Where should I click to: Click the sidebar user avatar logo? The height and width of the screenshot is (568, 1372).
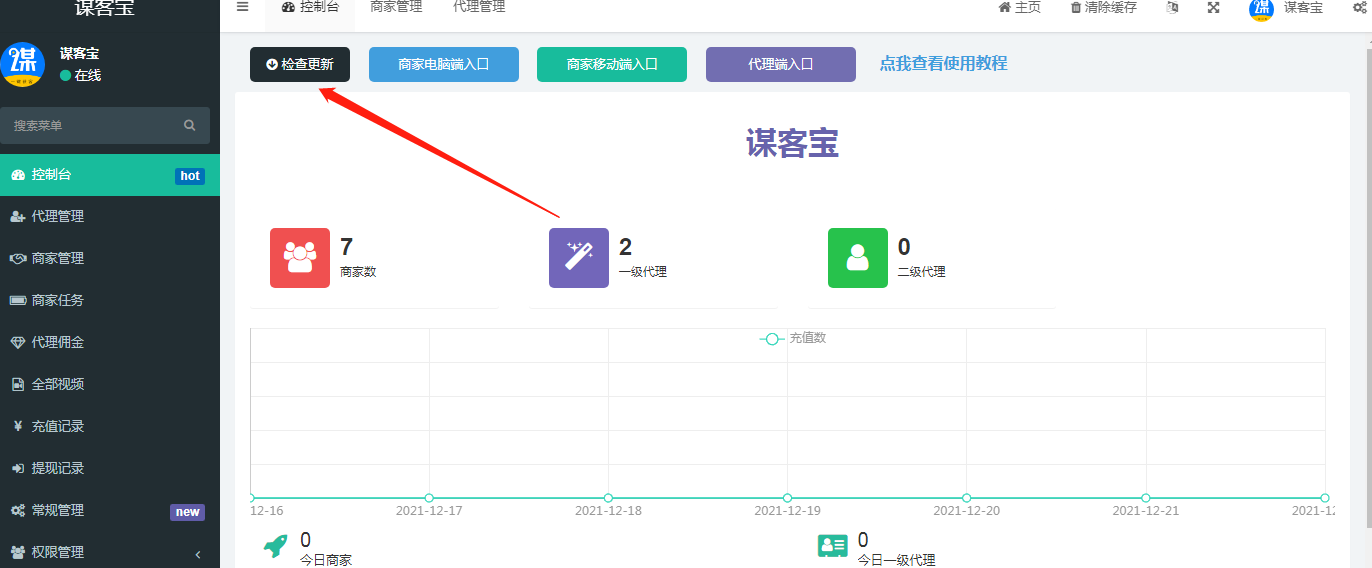pyautogui.click(x=23, y=64)
